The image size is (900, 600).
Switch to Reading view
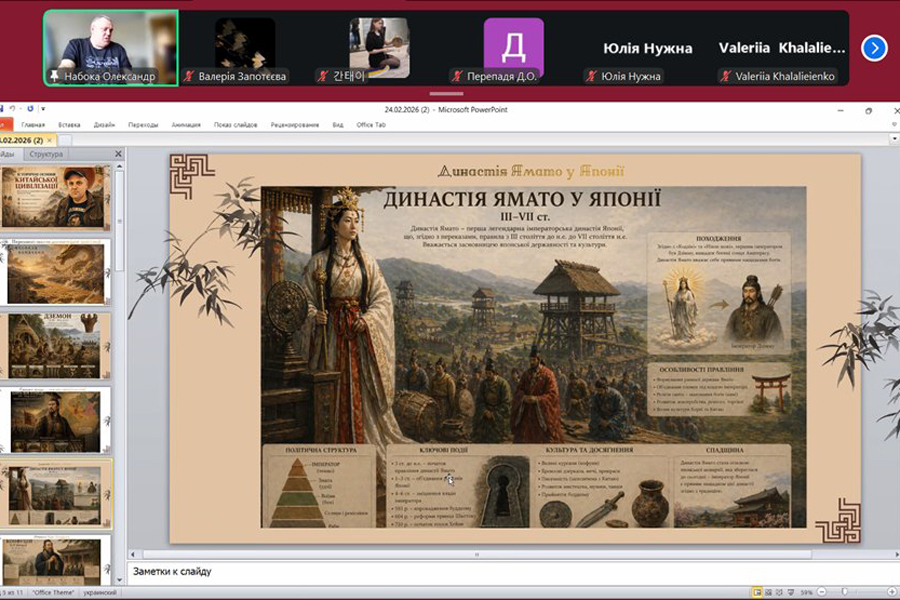(x=781, y=593)
